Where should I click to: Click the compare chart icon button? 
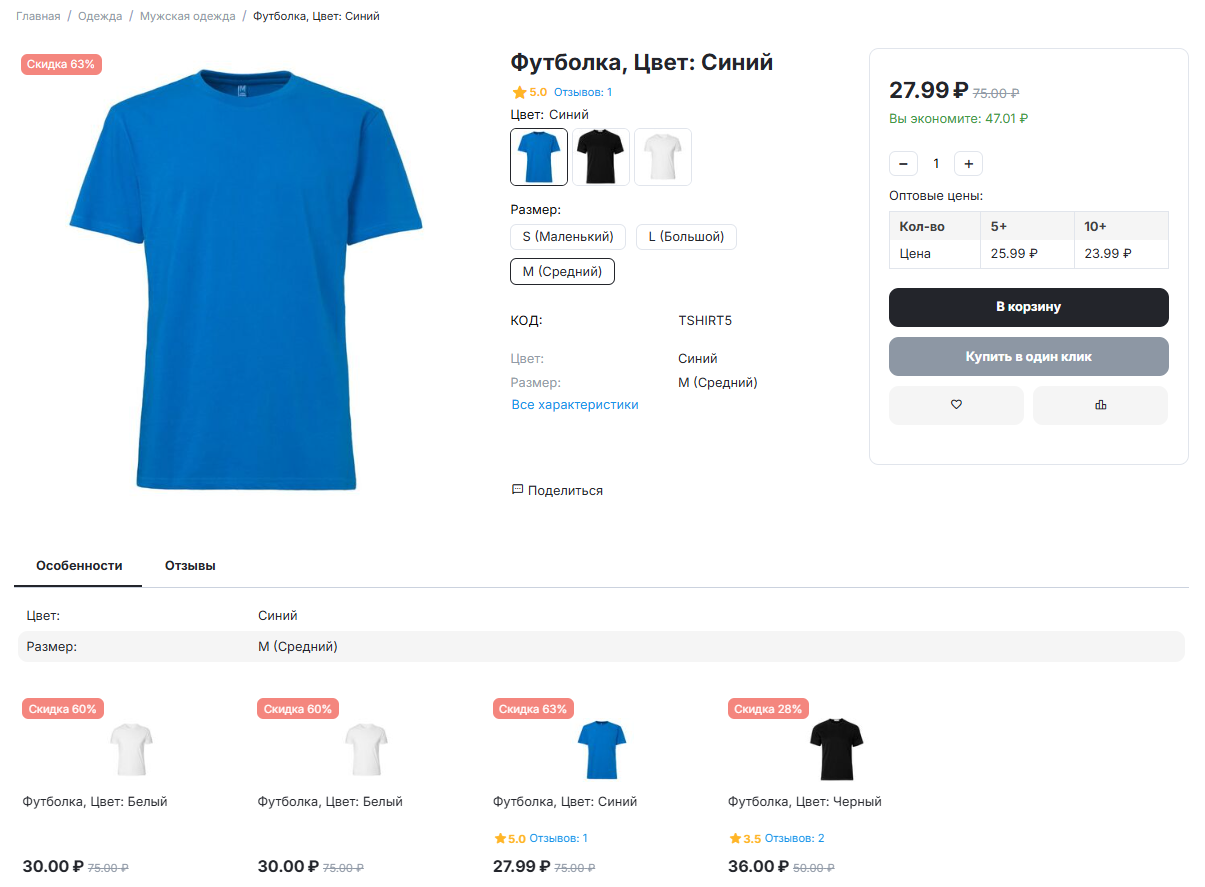click(x=1100, y=405)
